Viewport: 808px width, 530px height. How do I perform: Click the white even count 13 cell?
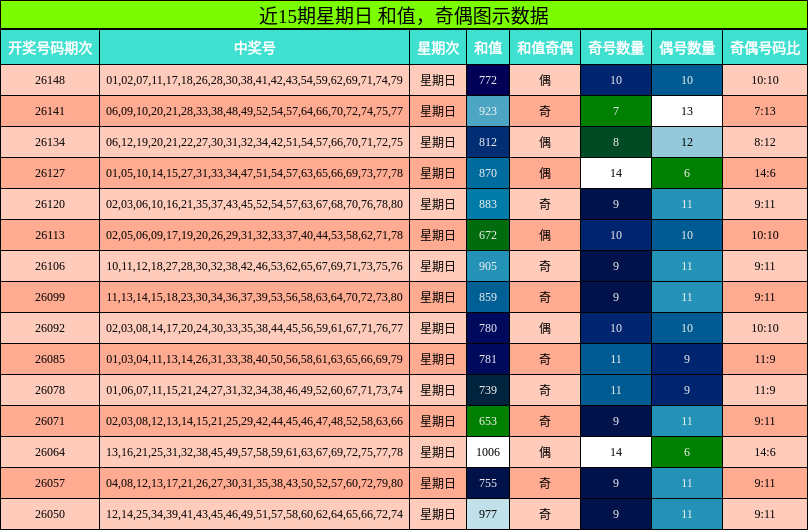point(687,111)
